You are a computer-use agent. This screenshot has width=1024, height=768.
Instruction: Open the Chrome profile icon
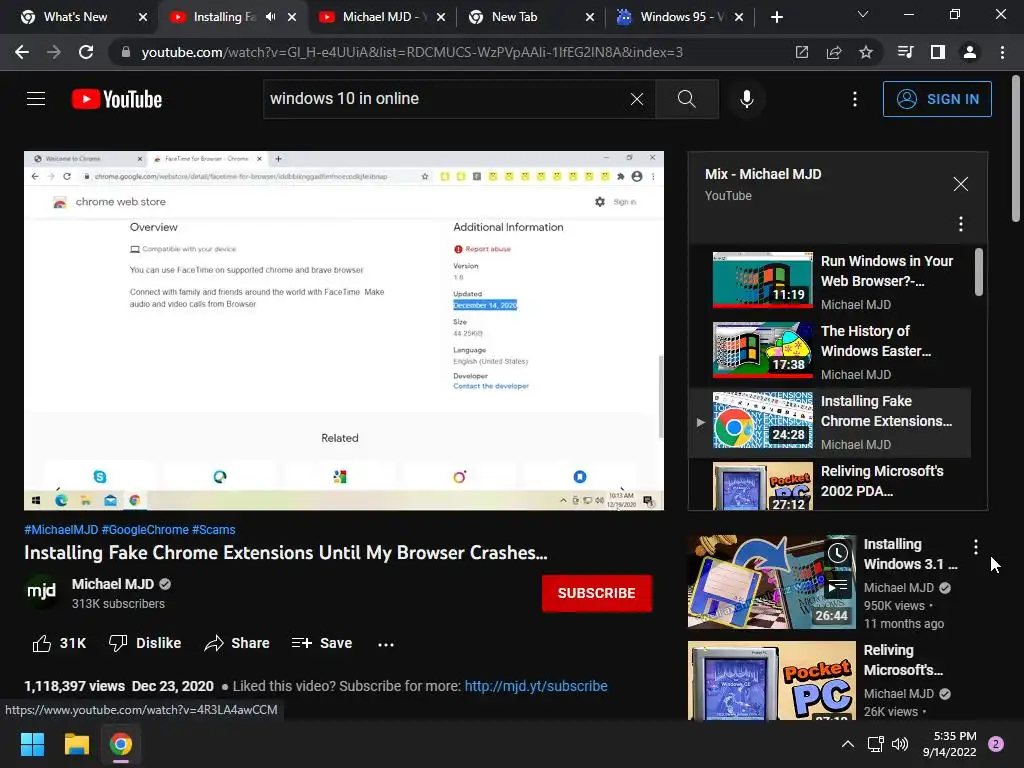click(x=970, y=52)
